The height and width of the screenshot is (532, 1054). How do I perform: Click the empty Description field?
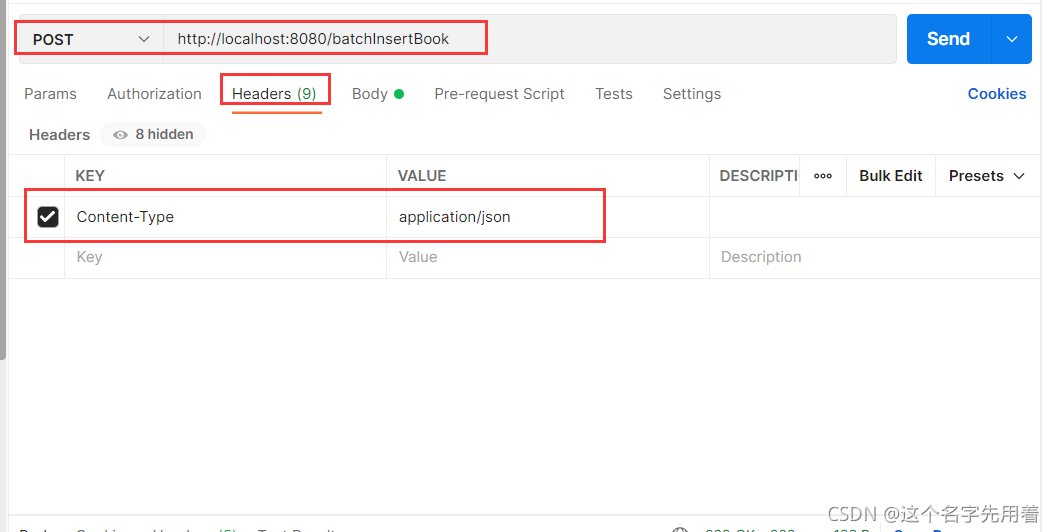[875, 257]
